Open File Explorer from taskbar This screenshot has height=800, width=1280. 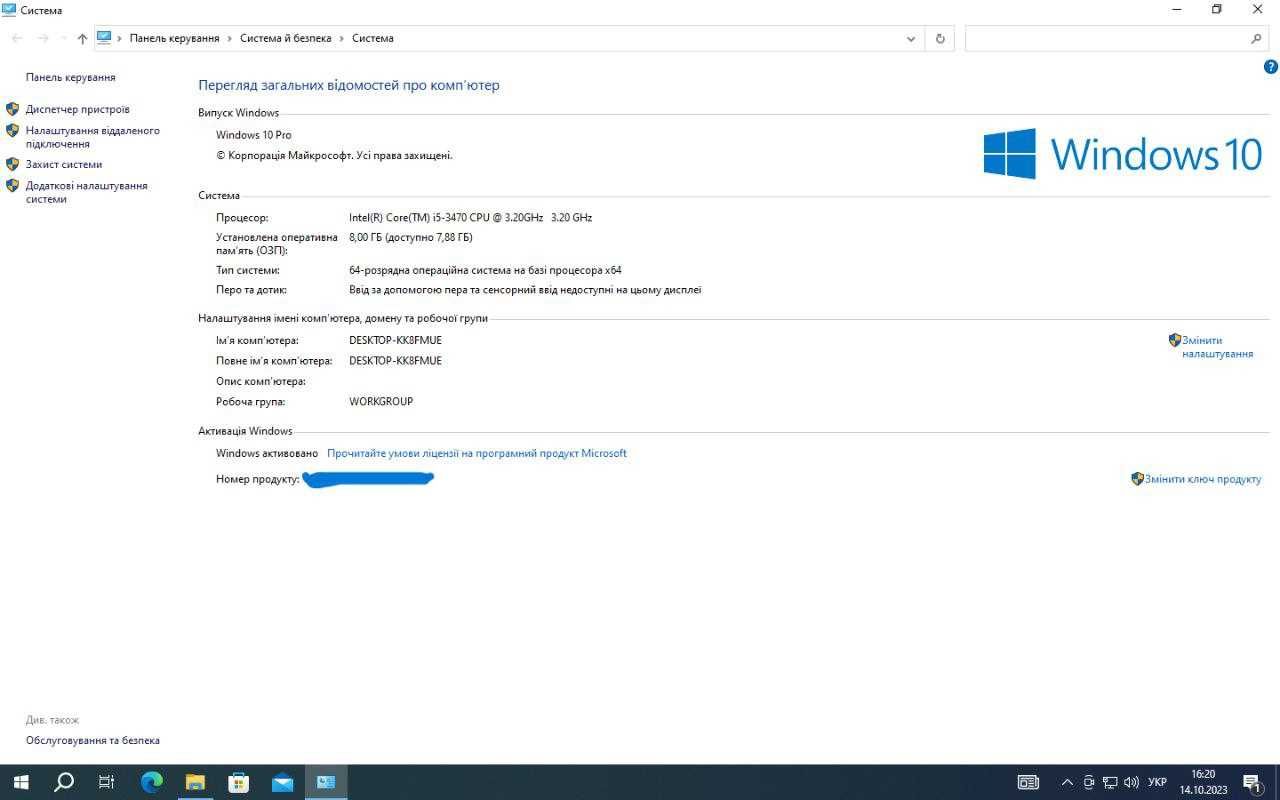click(x=195, y=782)
